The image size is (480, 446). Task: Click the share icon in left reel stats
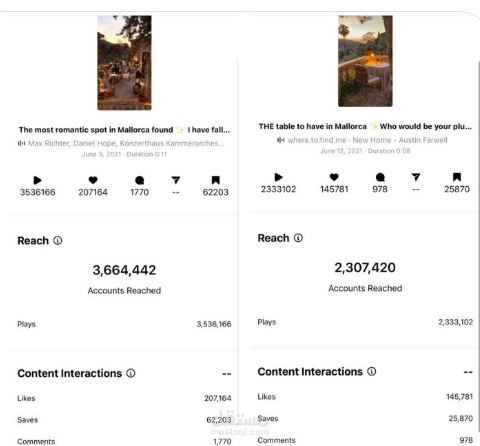coord(176,180)
